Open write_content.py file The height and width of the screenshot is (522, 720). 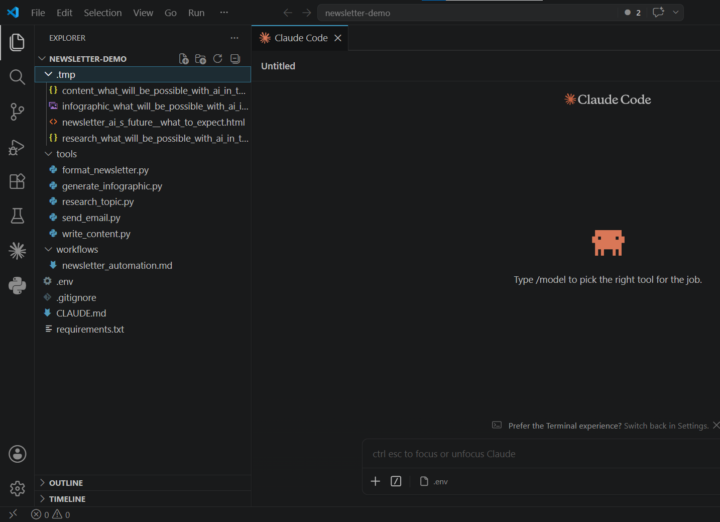143,234
